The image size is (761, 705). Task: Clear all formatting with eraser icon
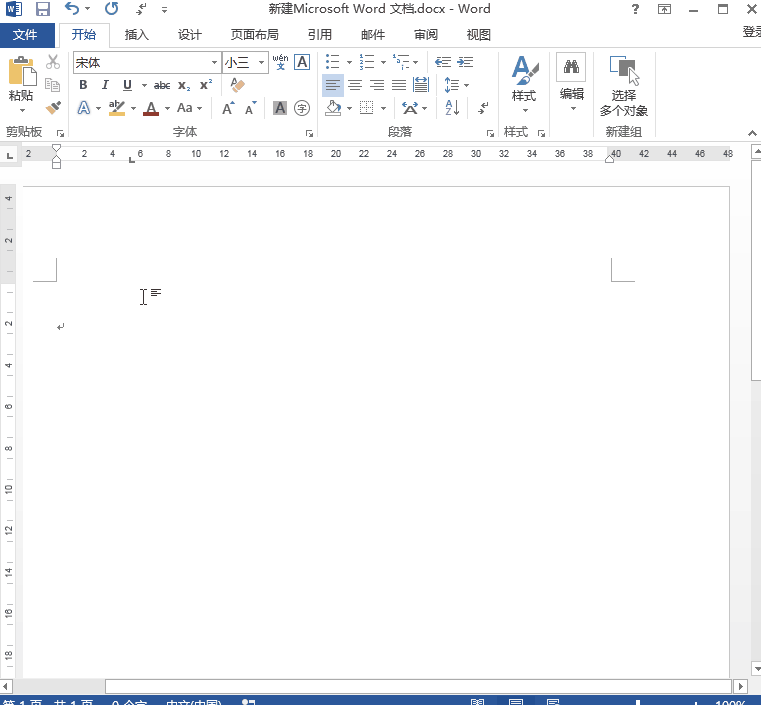tap(237, 85)
